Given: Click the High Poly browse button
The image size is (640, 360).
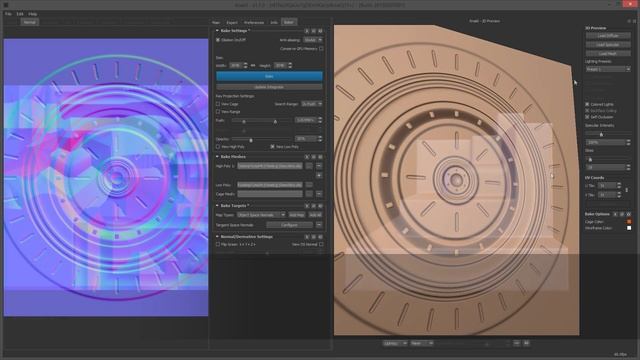Looking at the screenshot, I should click(309, 166).
